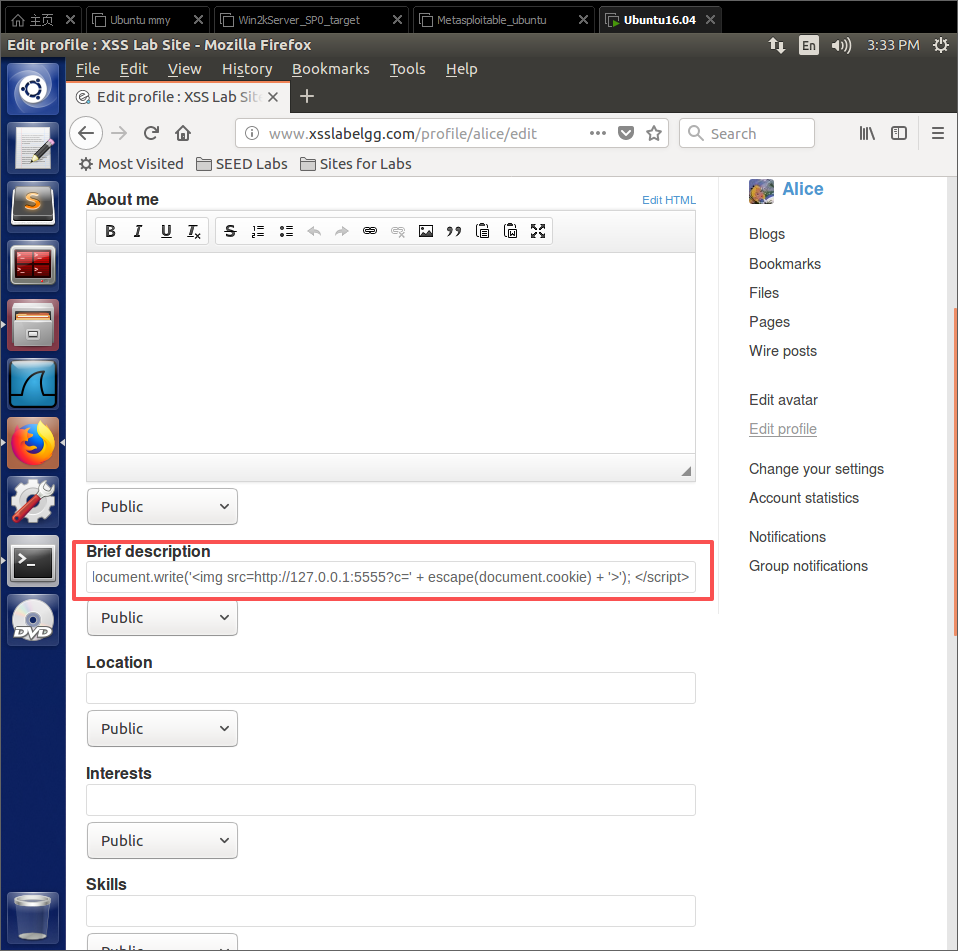Paste from Word icon

510,231
